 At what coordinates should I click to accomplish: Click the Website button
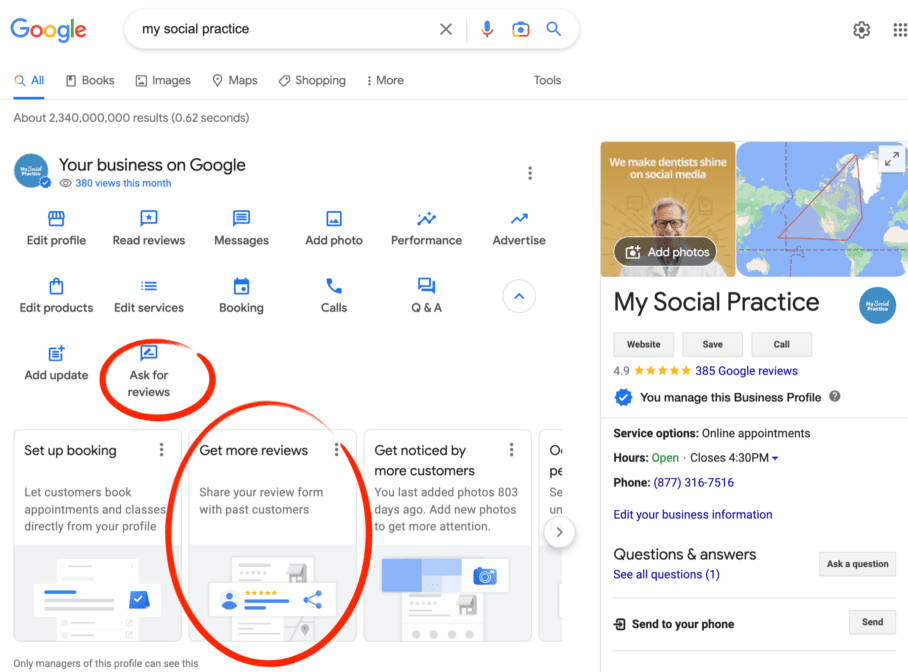point(643,344)
